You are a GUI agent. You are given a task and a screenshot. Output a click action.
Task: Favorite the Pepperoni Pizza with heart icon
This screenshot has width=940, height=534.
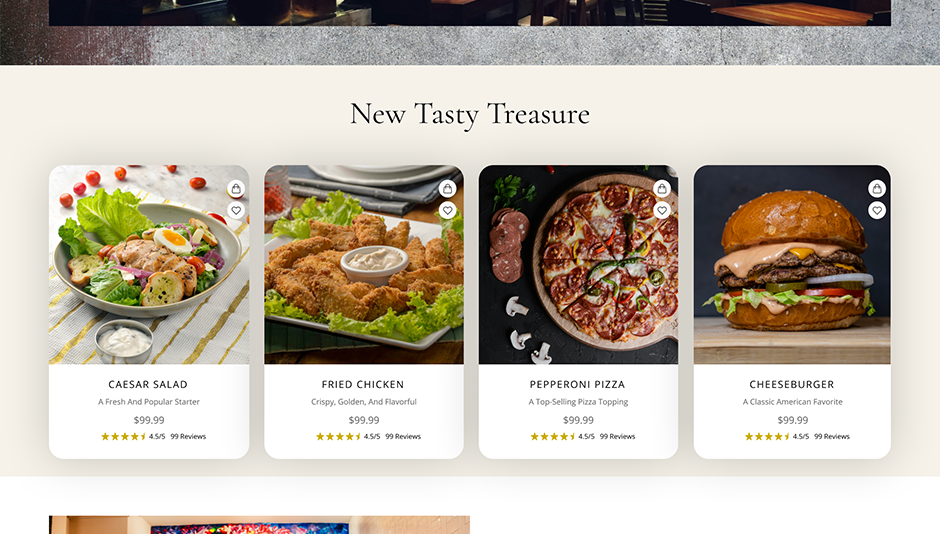point(662,210)
